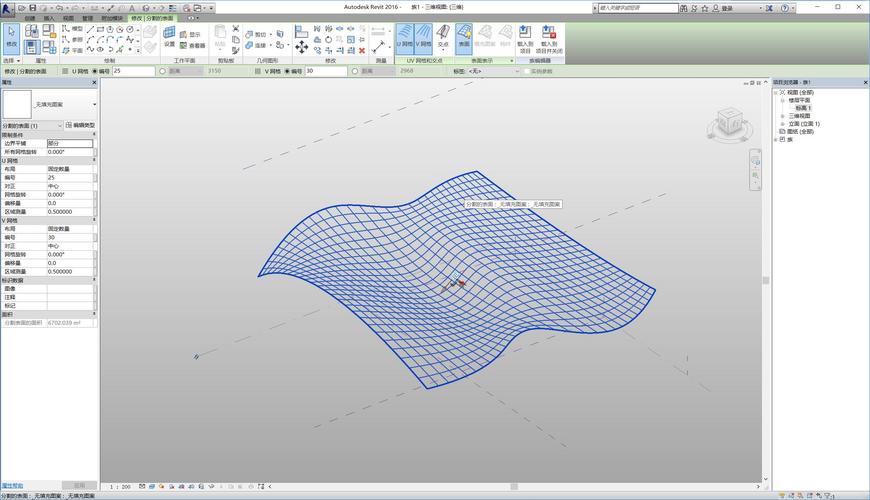The width and height of the screenshot is (870, 500).
Task: Click 载入到项目 load into project icon
Action: (x=525, y=36)
